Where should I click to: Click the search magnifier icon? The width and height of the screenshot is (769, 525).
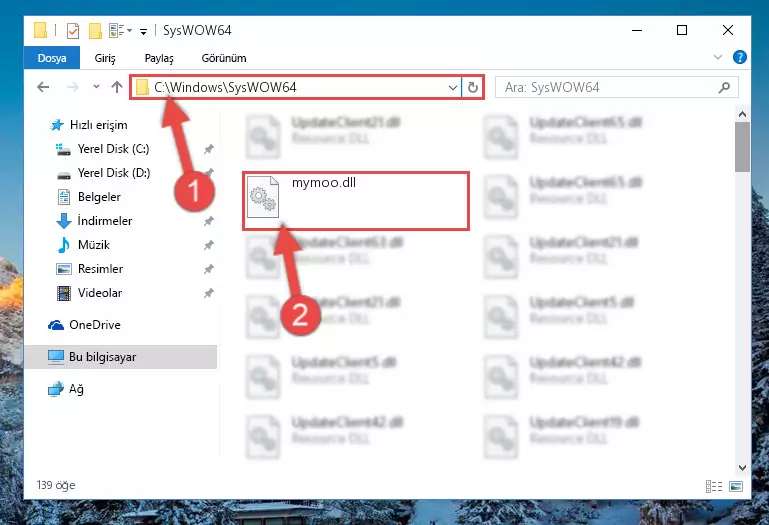[x=724, y=87]
